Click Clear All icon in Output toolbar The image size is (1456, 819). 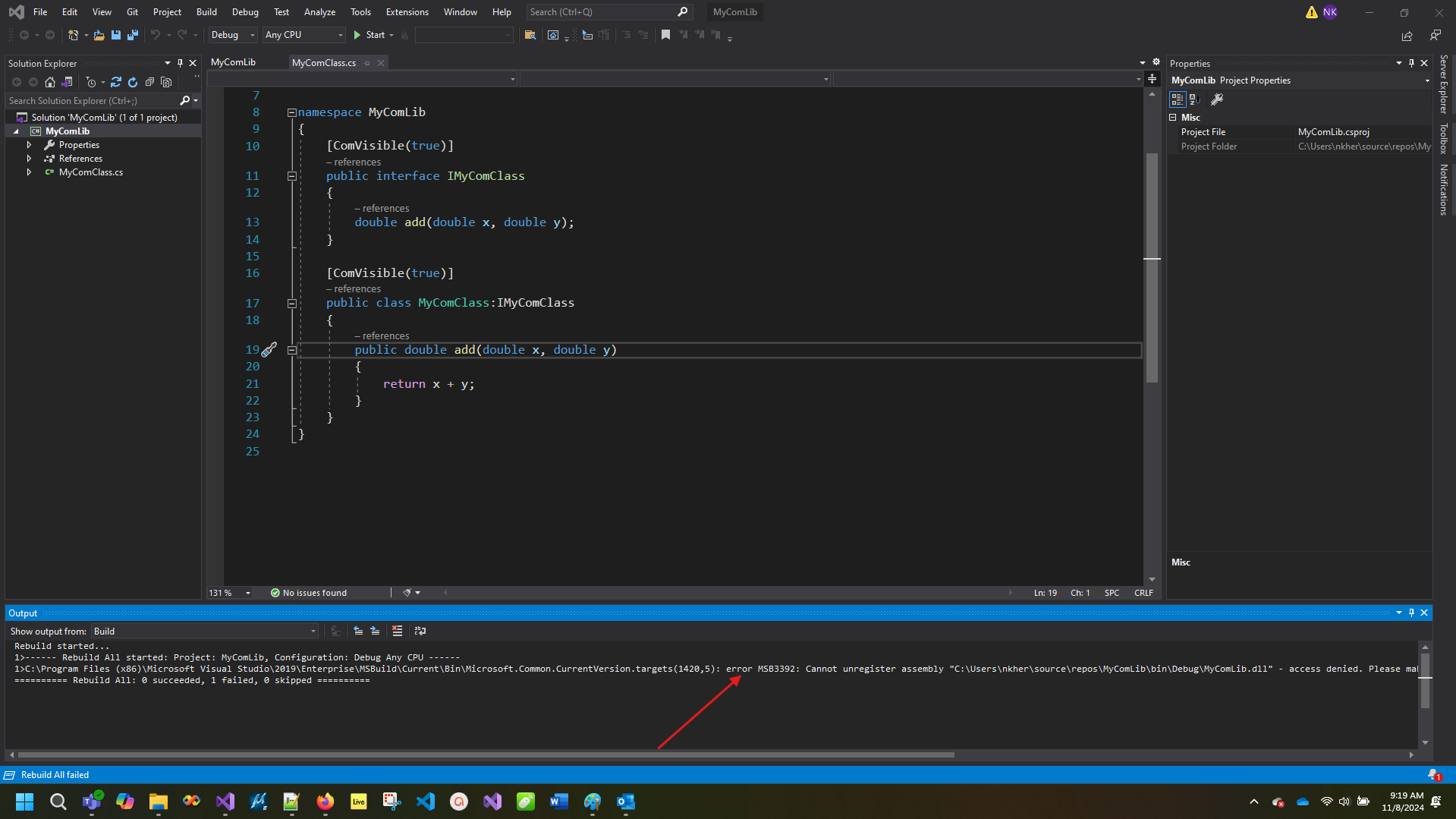click(x=397, y=631)
